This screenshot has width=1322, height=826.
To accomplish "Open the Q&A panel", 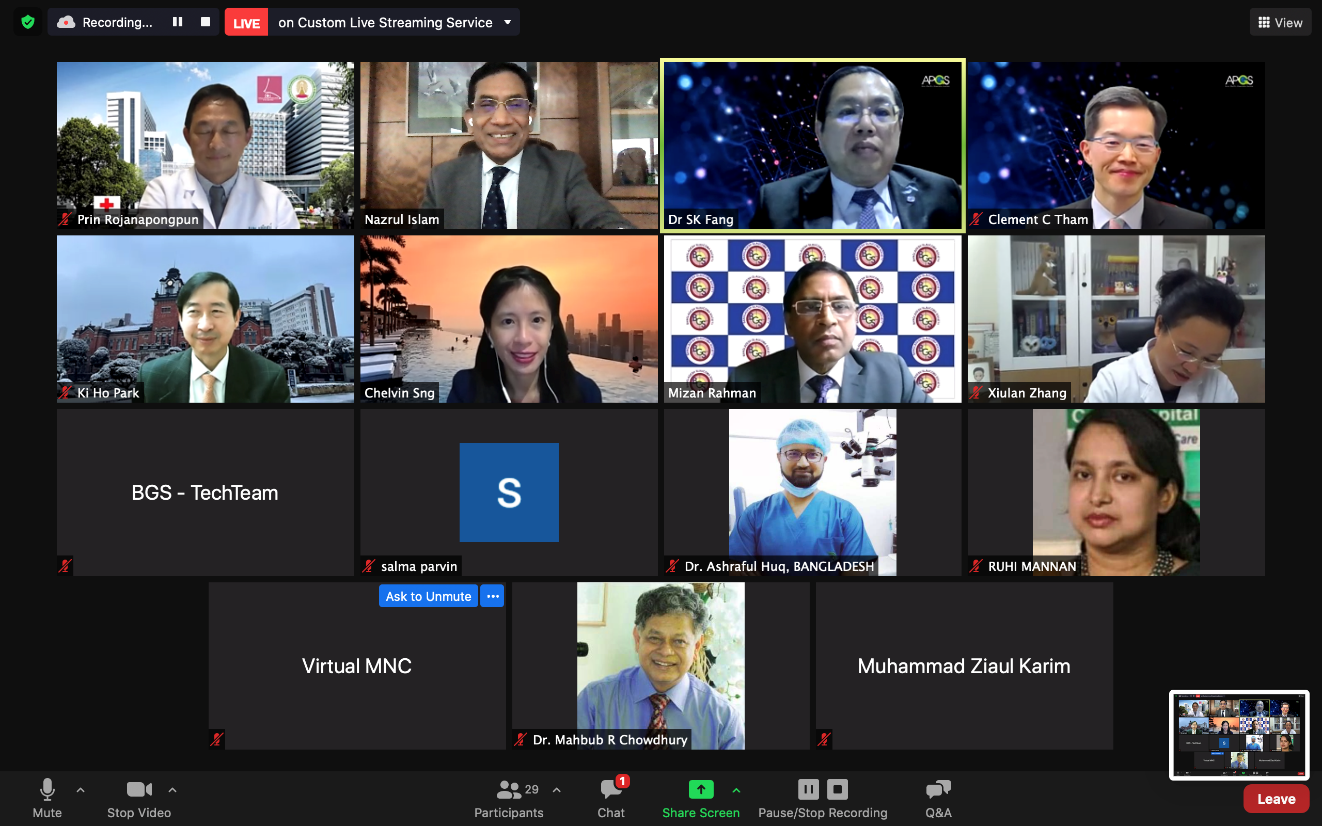I will (938, 799).
